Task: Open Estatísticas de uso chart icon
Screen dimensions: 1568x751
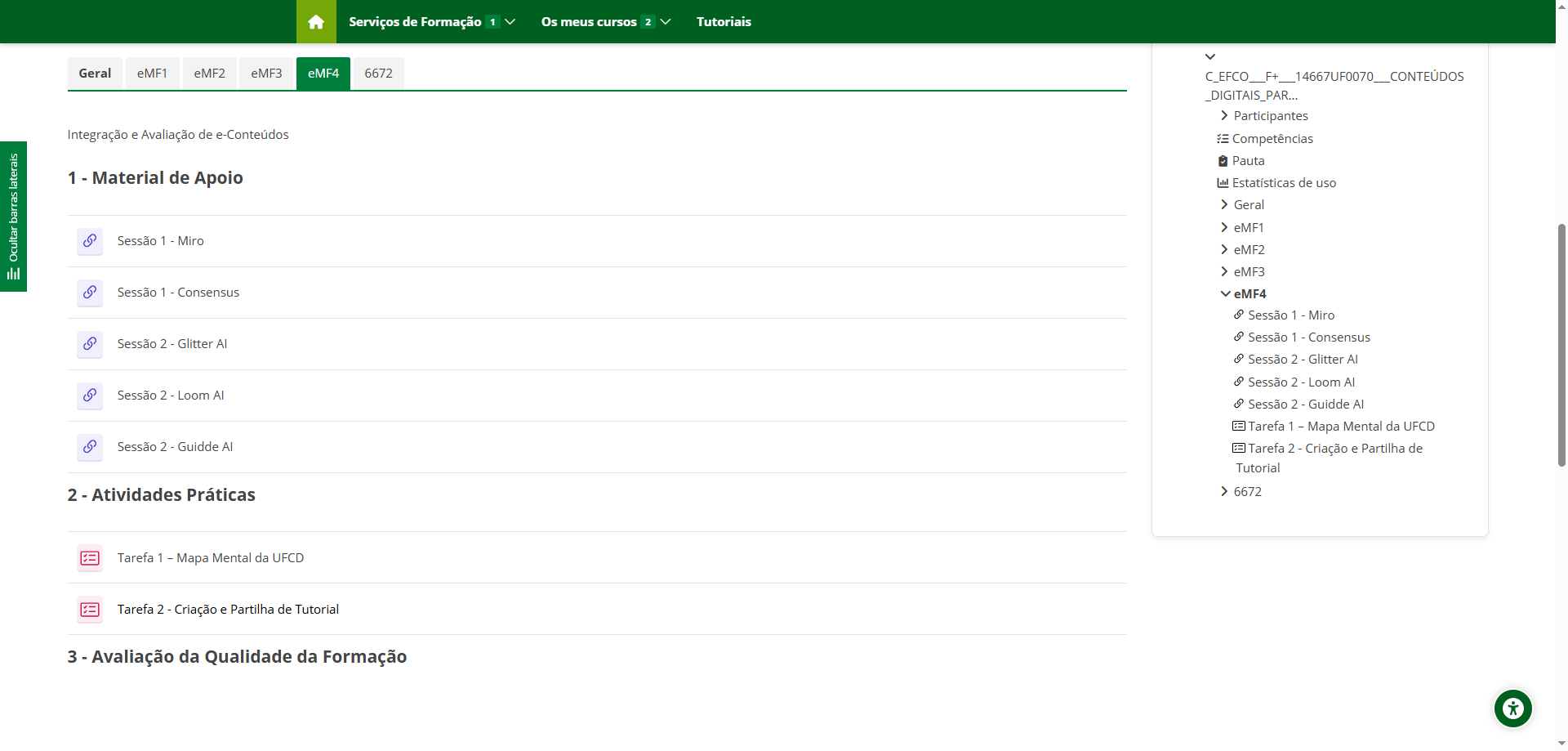Action: click(1223, 183)
